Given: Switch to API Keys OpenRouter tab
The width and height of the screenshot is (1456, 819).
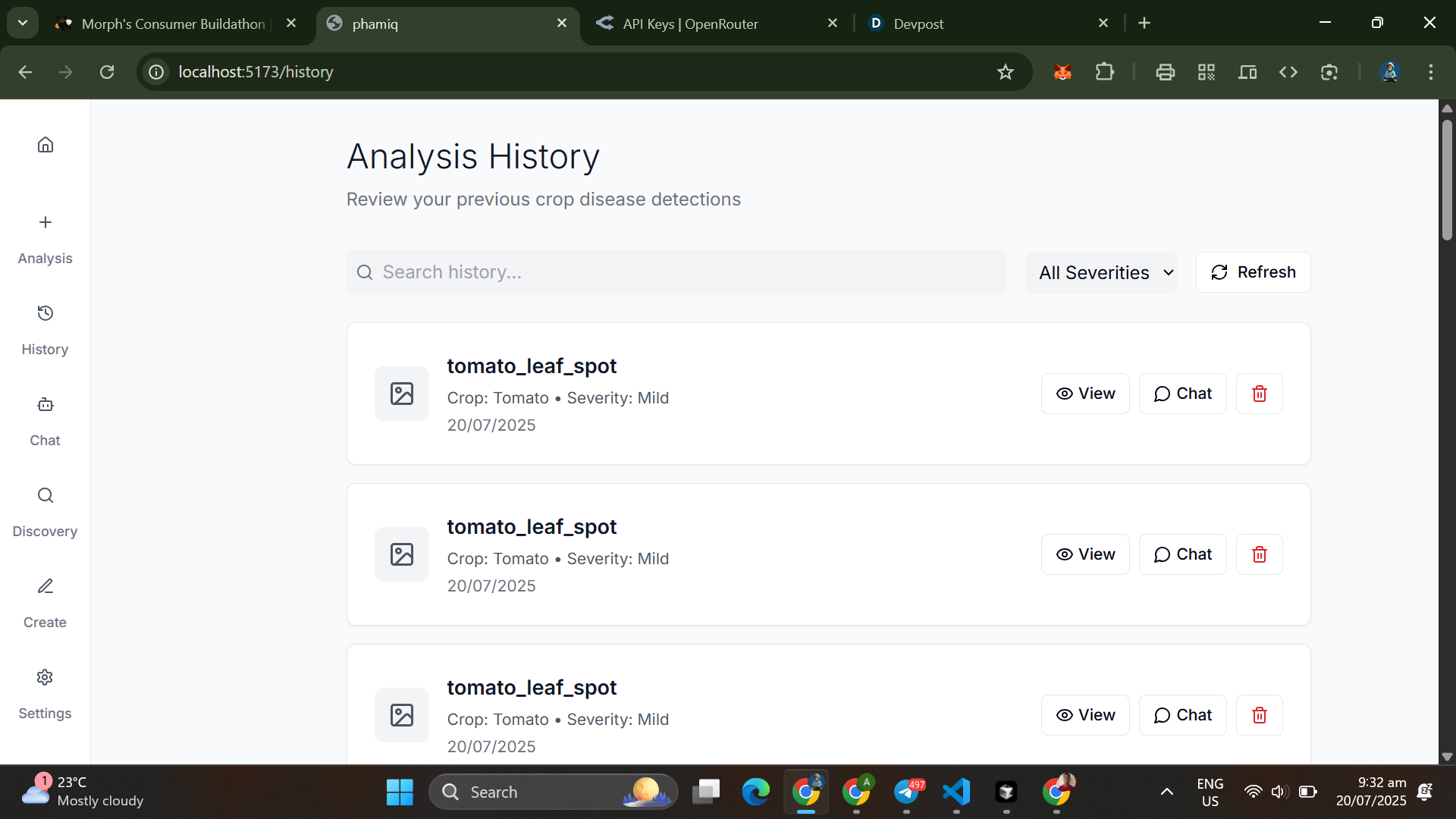Looking at the screenshot, I should 690,24.
